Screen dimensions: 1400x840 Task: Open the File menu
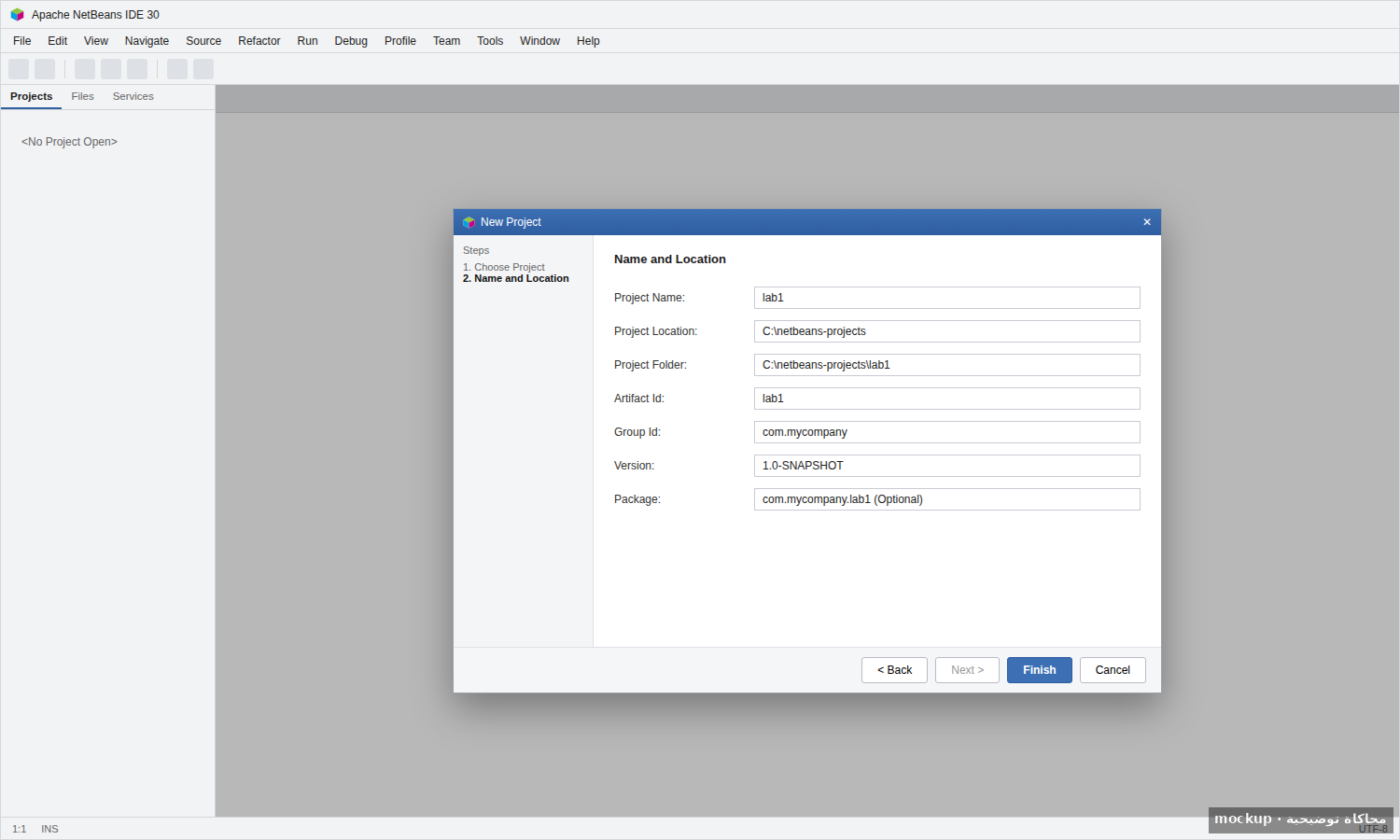(x=22, y=41)
